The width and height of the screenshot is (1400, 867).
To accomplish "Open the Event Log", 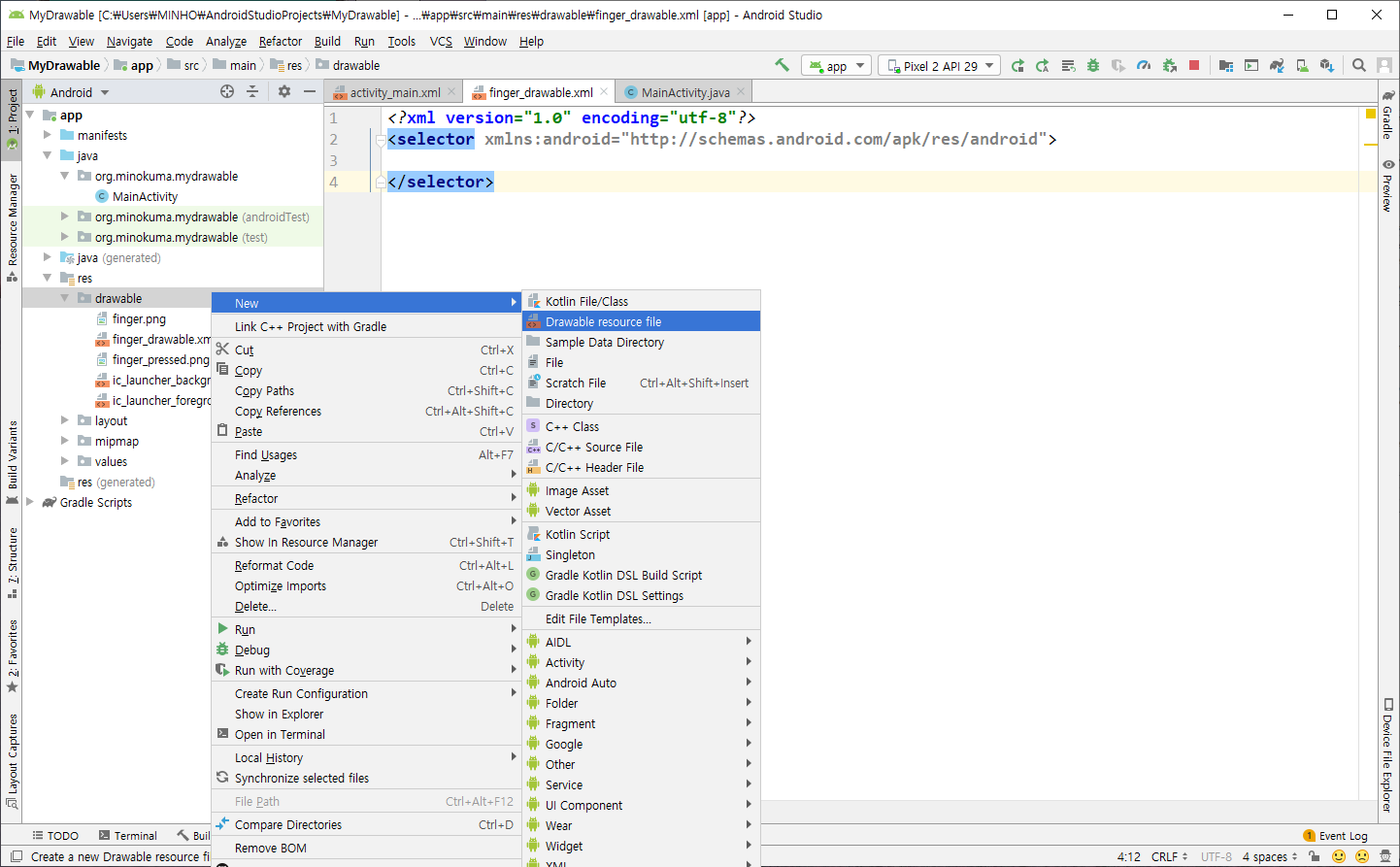I will click(x=1336, y=835).
